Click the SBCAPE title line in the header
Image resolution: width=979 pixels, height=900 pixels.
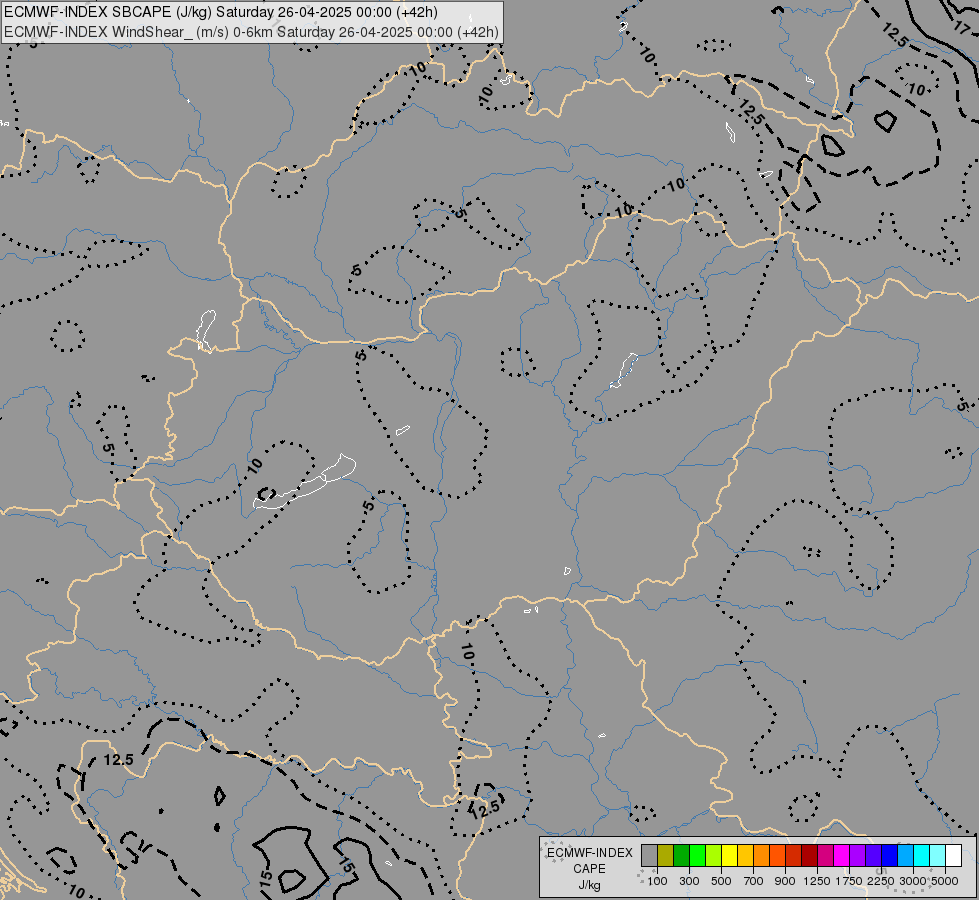tap(221, 12)
